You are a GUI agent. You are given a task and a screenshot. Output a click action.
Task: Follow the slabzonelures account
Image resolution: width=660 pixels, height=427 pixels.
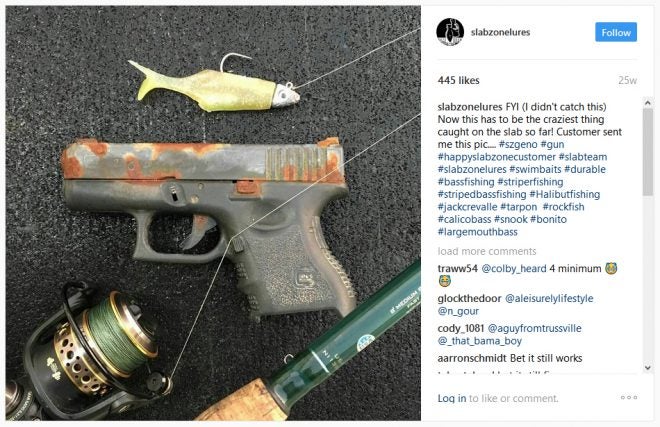616,32
